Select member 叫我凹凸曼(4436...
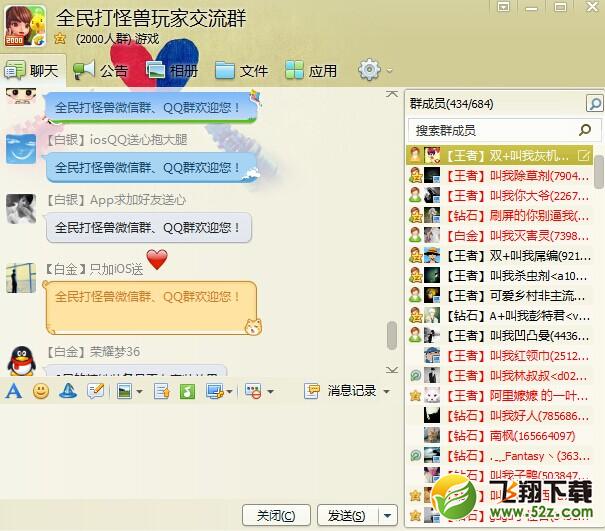605x531 pixels. coord(499,336)
